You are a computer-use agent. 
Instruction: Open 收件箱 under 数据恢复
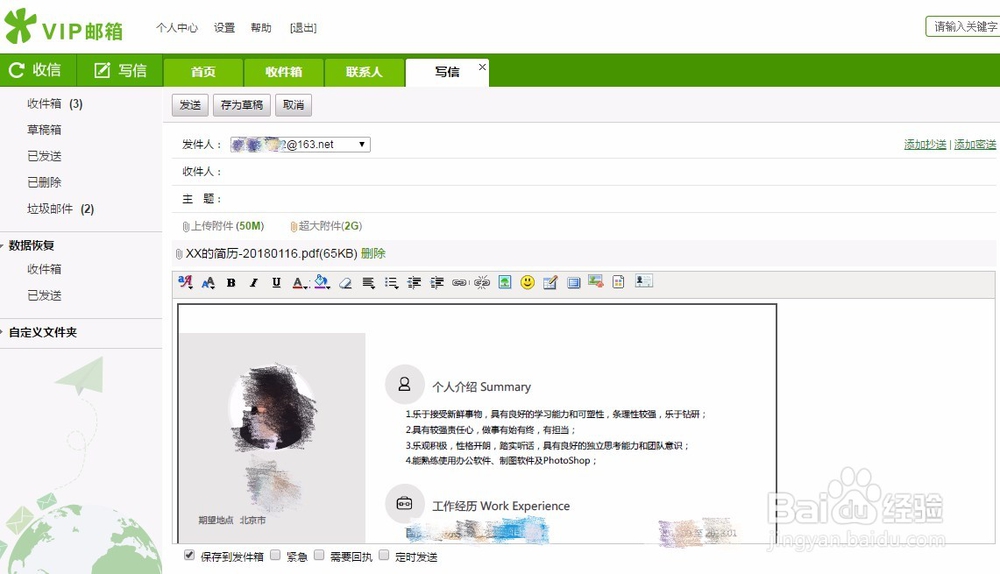coord(44,269)
